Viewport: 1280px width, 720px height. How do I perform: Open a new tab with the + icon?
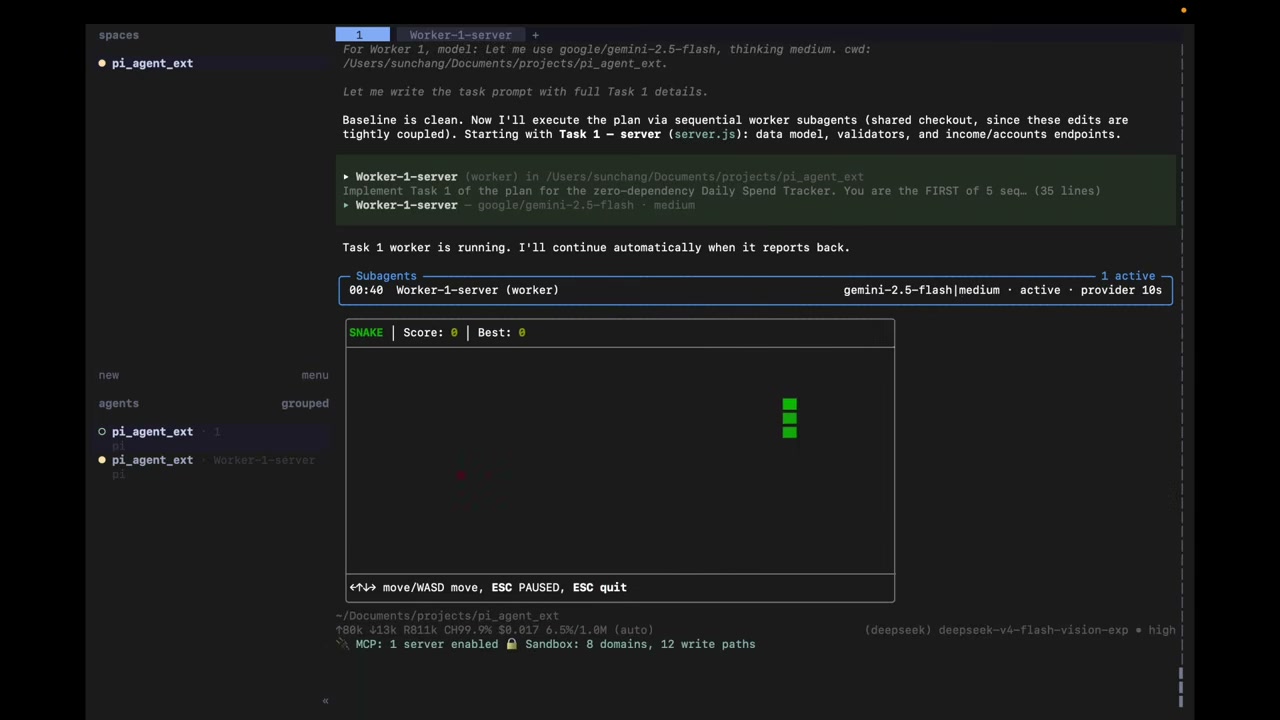pyautogui.click(x=535, y=35)
